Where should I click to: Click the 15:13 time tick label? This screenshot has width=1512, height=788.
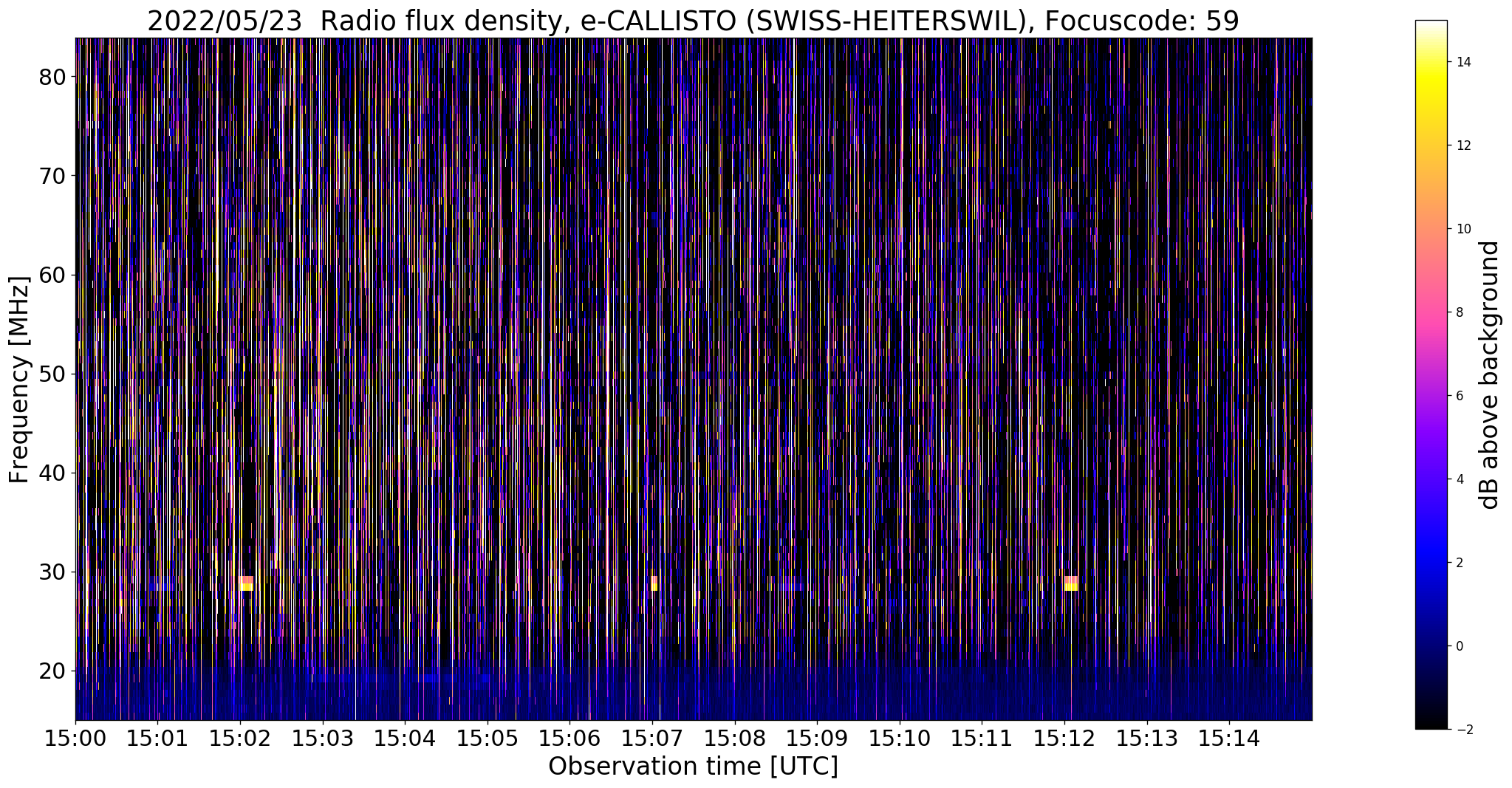(x=1147, y=738)
